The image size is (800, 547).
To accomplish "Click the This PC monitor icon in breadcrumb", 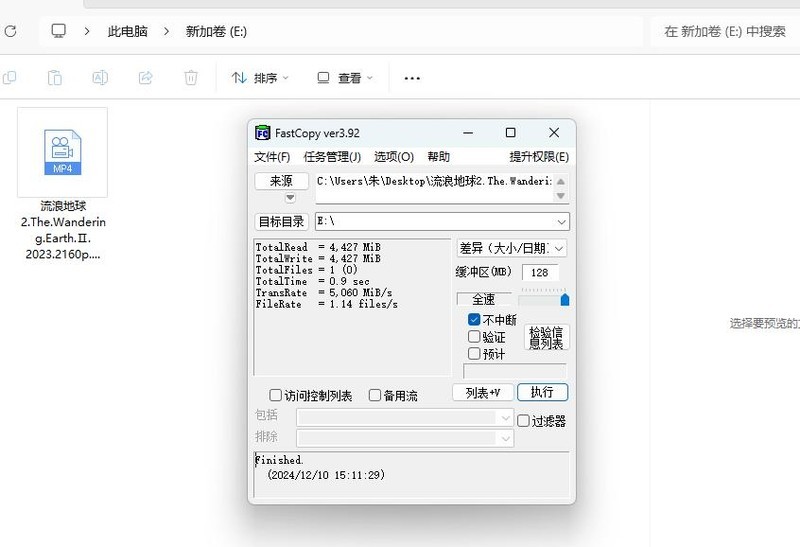I will tap(59, 31).
